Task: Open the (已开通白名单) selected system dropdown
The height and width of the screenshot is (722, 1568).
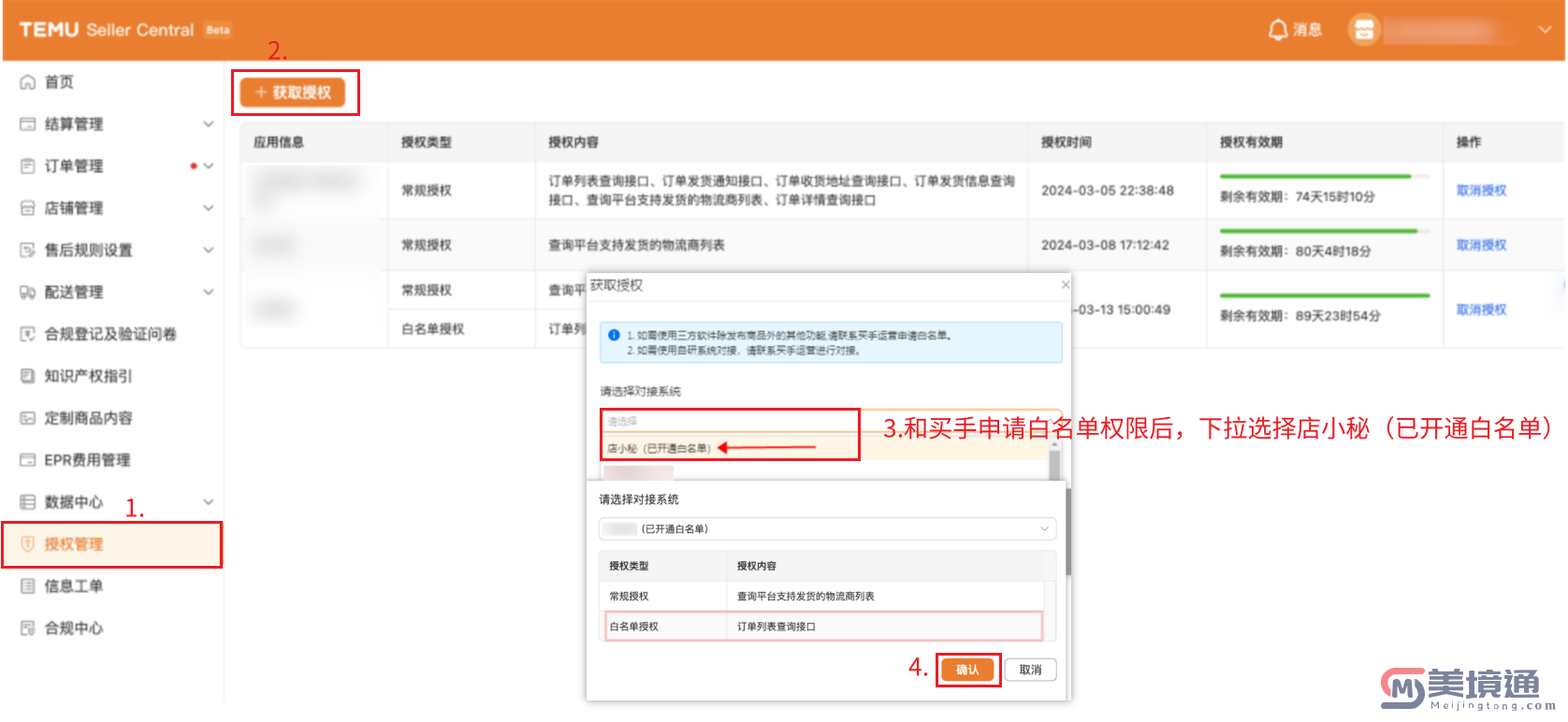Action: (x=827, y=529)
